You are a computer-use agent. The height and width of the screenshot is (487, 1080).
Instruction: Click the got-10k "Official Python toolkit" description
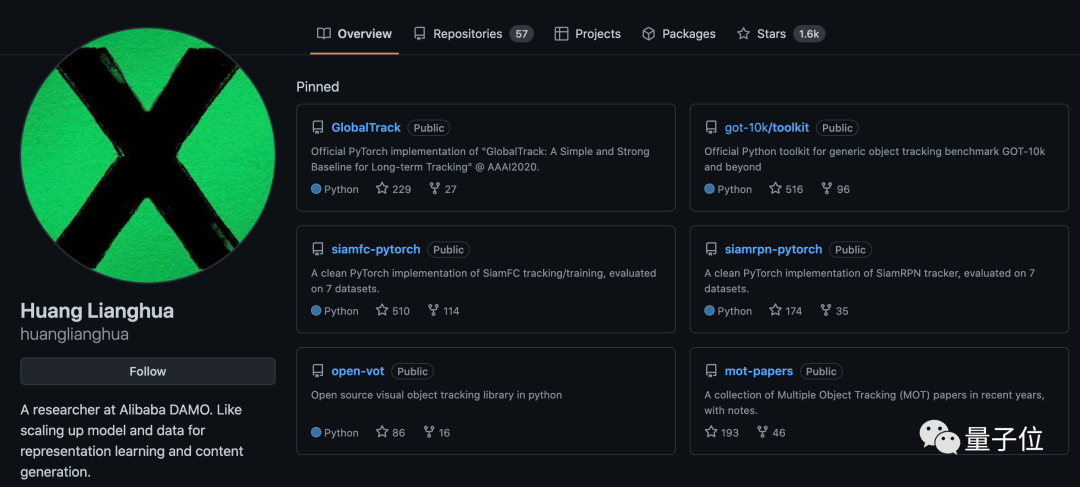coord(875,158)
